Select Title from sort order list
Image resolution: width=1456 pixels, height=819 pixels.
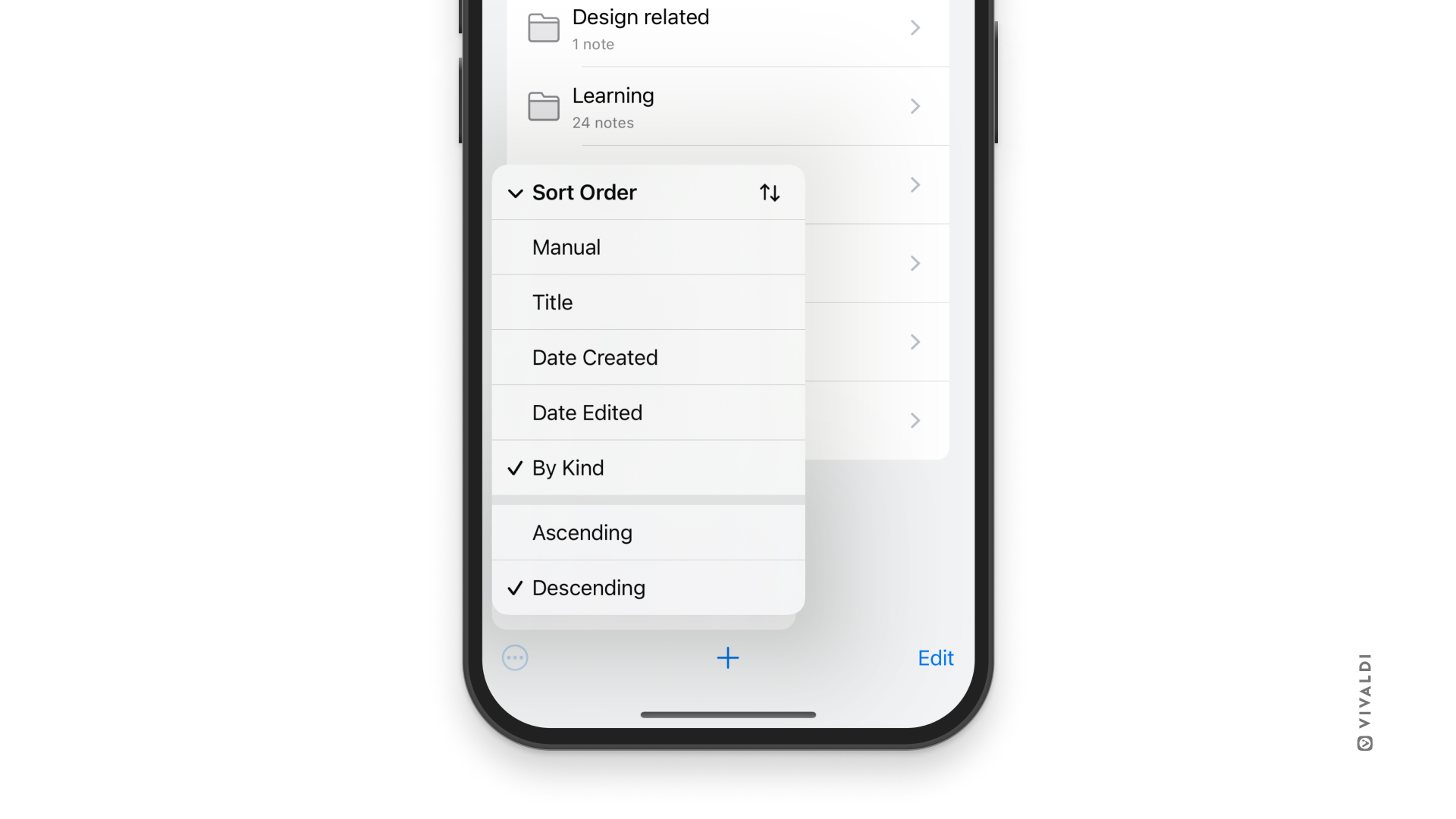[x=648, y=302]
